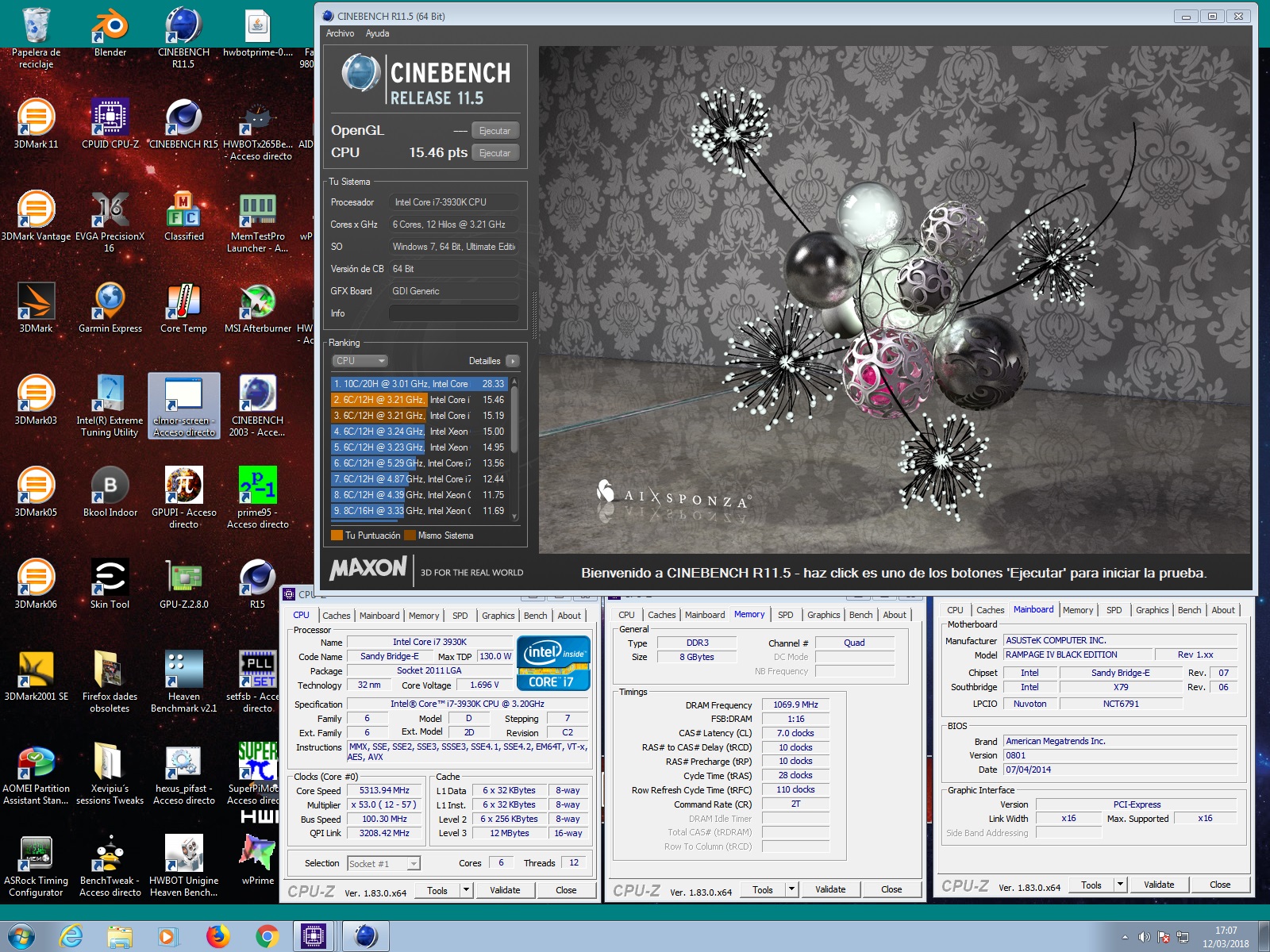Switch to Caches tab in left CPU-Z
Viewport: 1270px width, 952px height.
[x=336, y=616]
